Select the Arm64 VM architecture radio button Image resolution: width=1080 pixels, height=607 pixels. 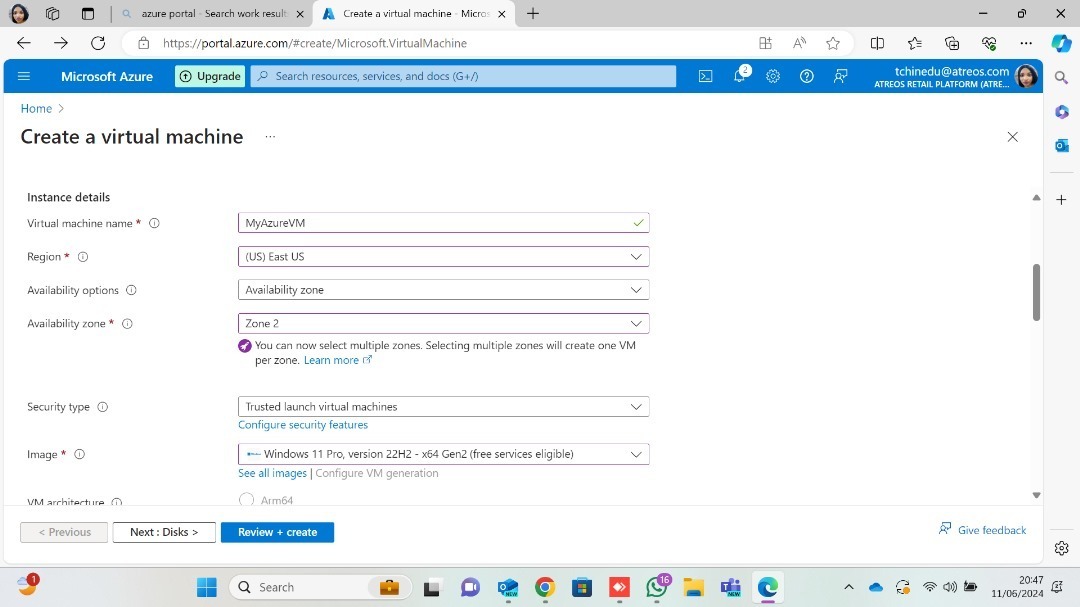[x=246, y=500]
